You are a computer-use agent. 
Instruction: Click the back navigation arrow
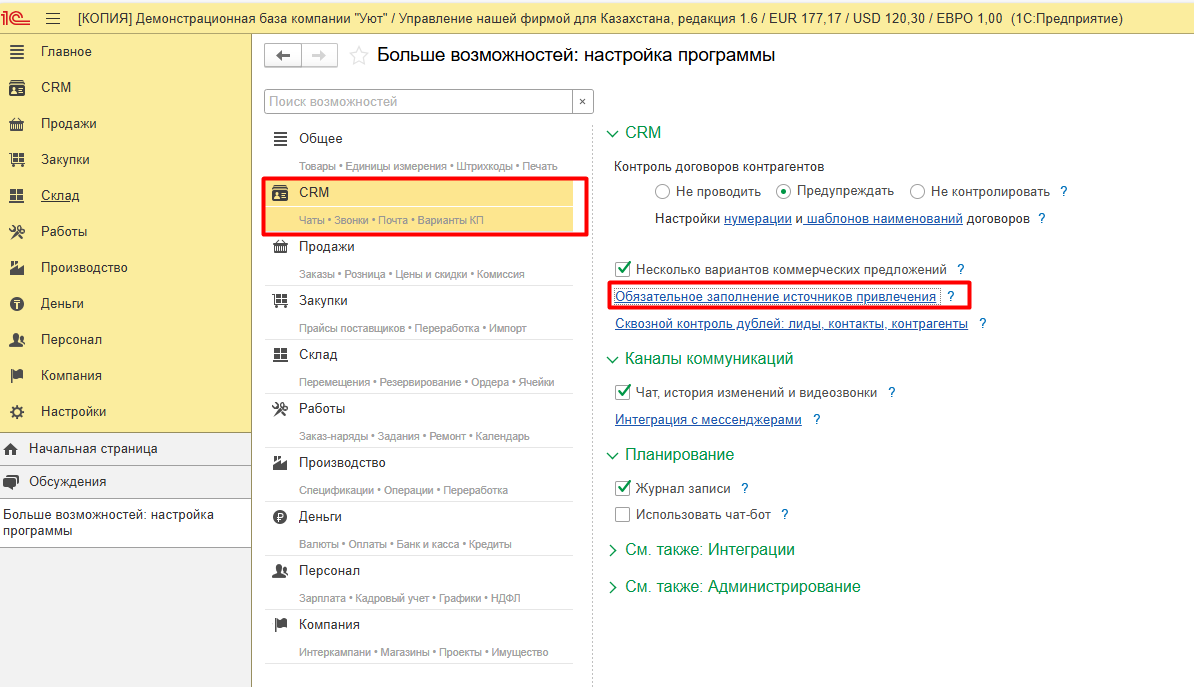pyautogui.click(x=283, y=56)
